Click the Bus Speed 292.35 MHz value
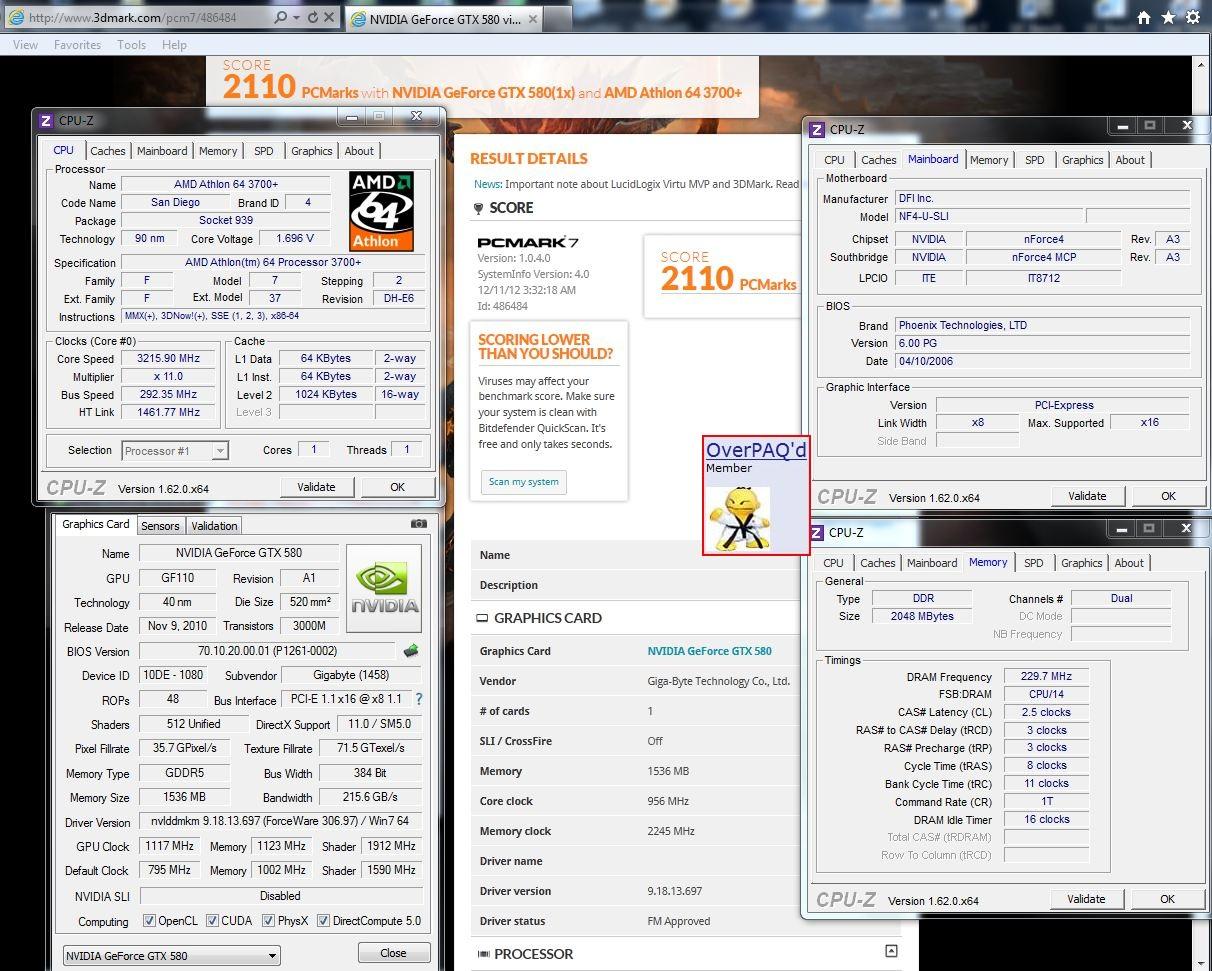The width and height of the screenshot is (1212, 971). point(168,394)
